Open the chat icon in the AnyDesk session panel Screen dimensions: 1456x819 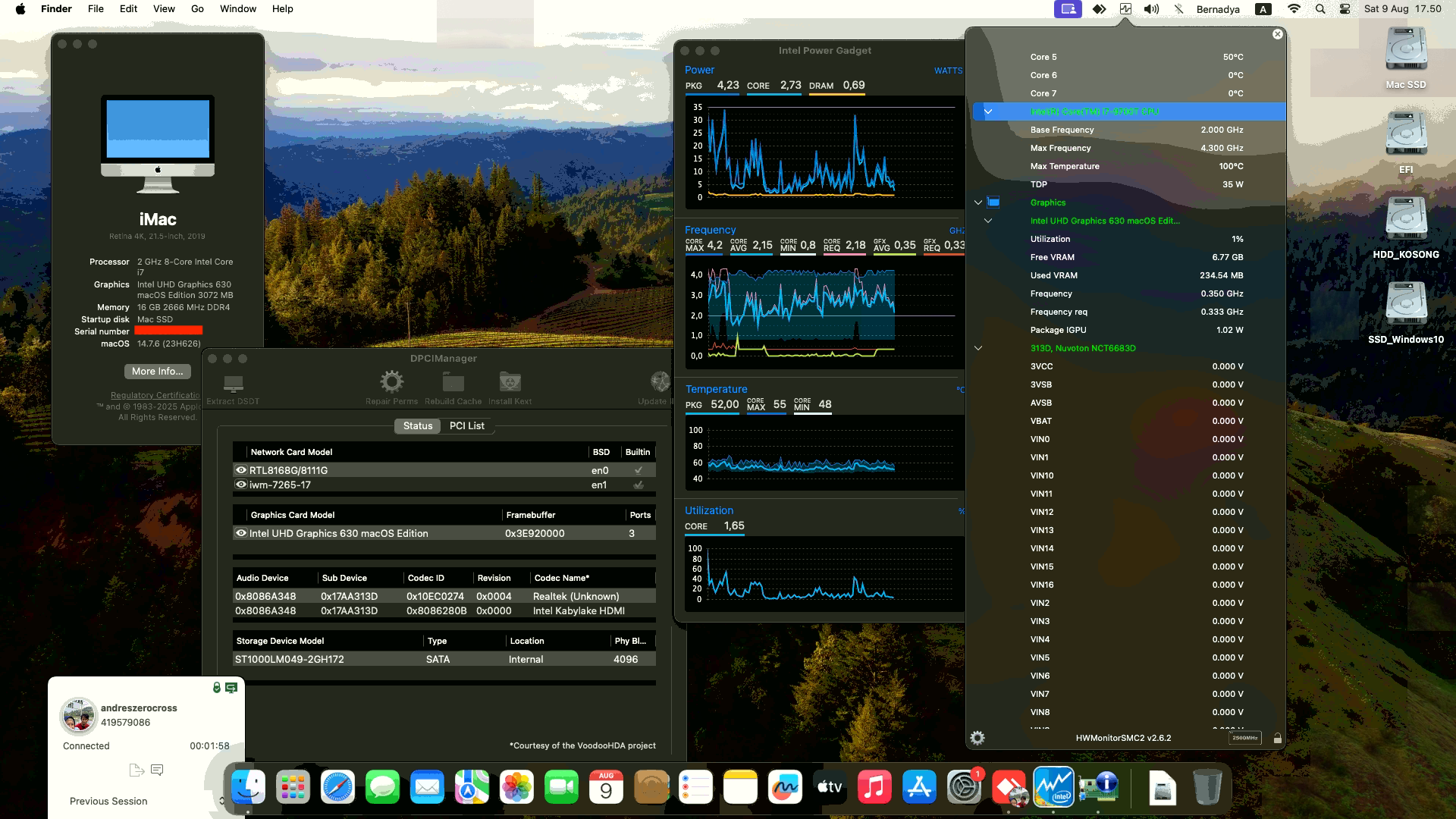coord(157,769)
